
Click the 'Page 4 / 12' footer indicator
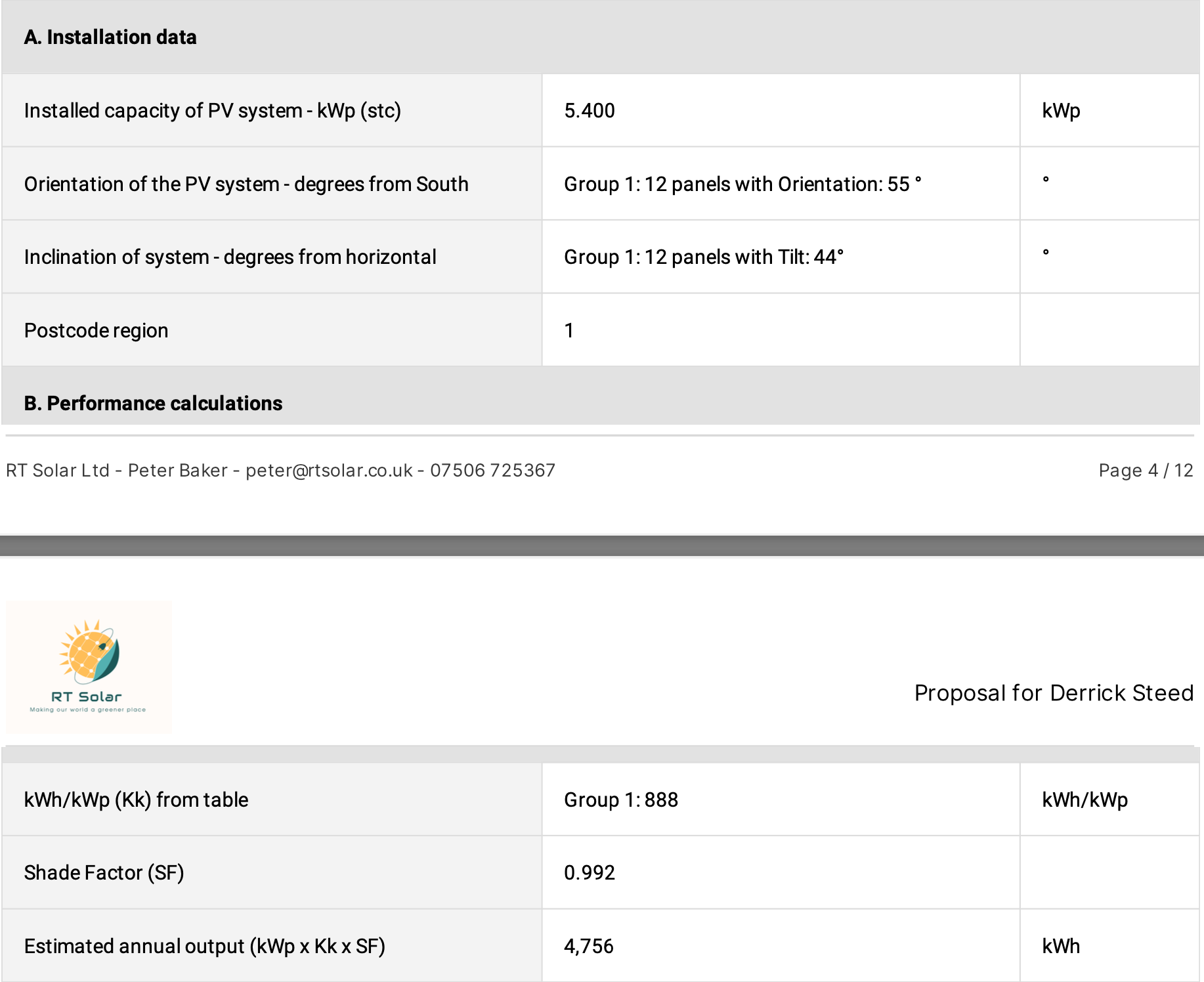pos(1146,471)
